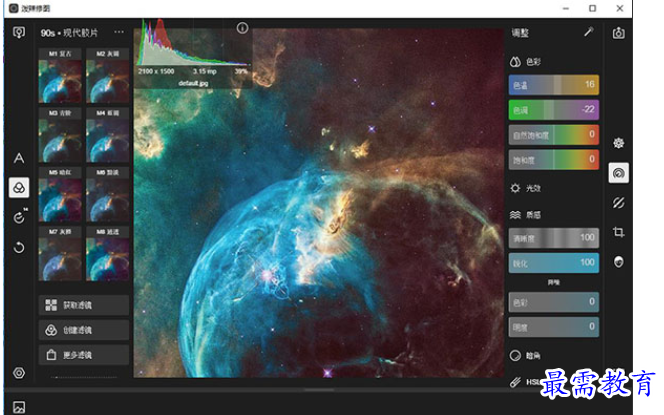Open the three-dot menu beside 90s filter title
The height and width of the screenshot is (415, 664).
pyautogui.click(x=119, y=32)
